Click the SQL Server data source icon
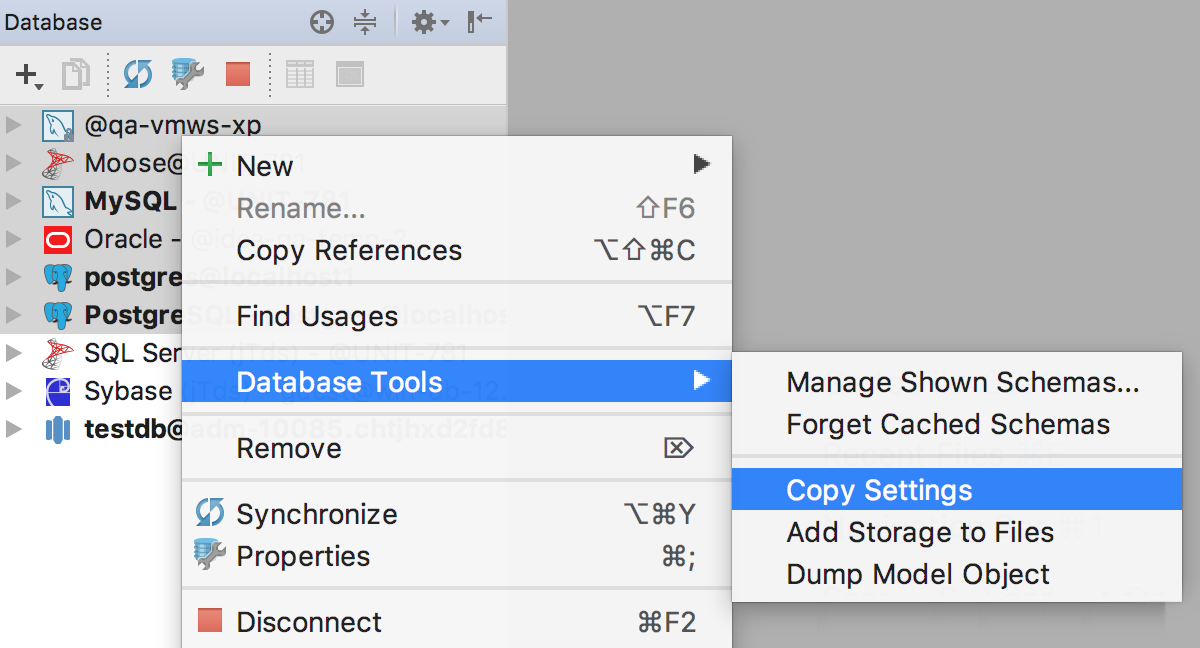This screenshot has width=1200, height=648. 58,353
